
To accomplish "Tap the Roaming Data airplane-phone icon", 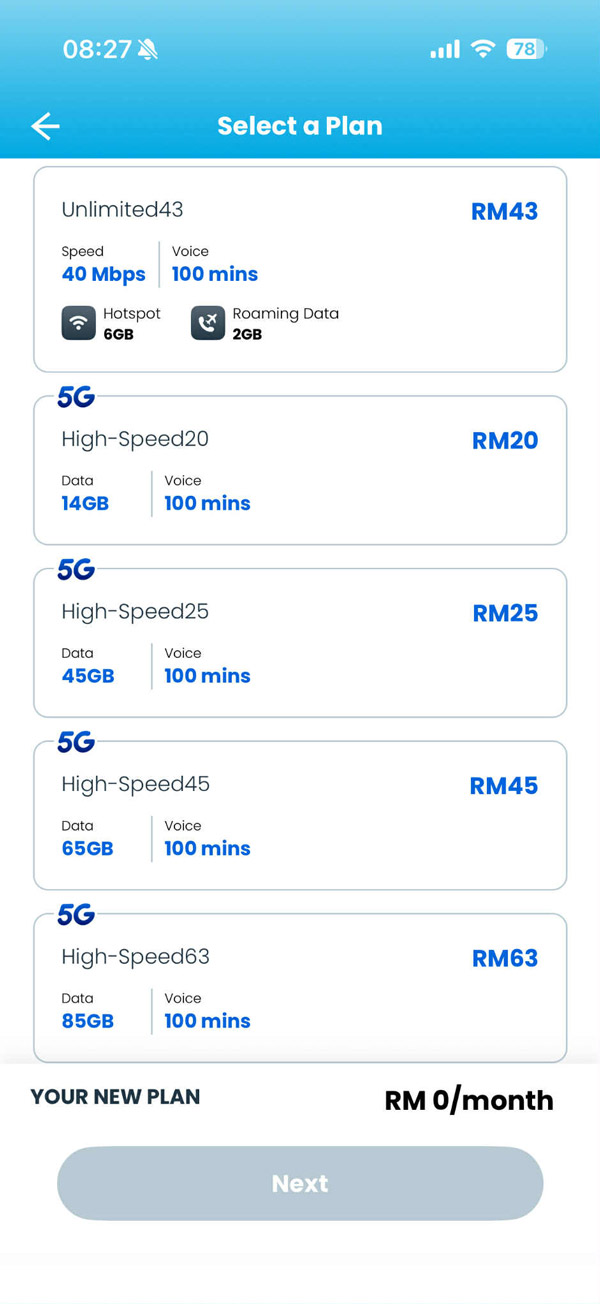I will [x=208, y=323].
